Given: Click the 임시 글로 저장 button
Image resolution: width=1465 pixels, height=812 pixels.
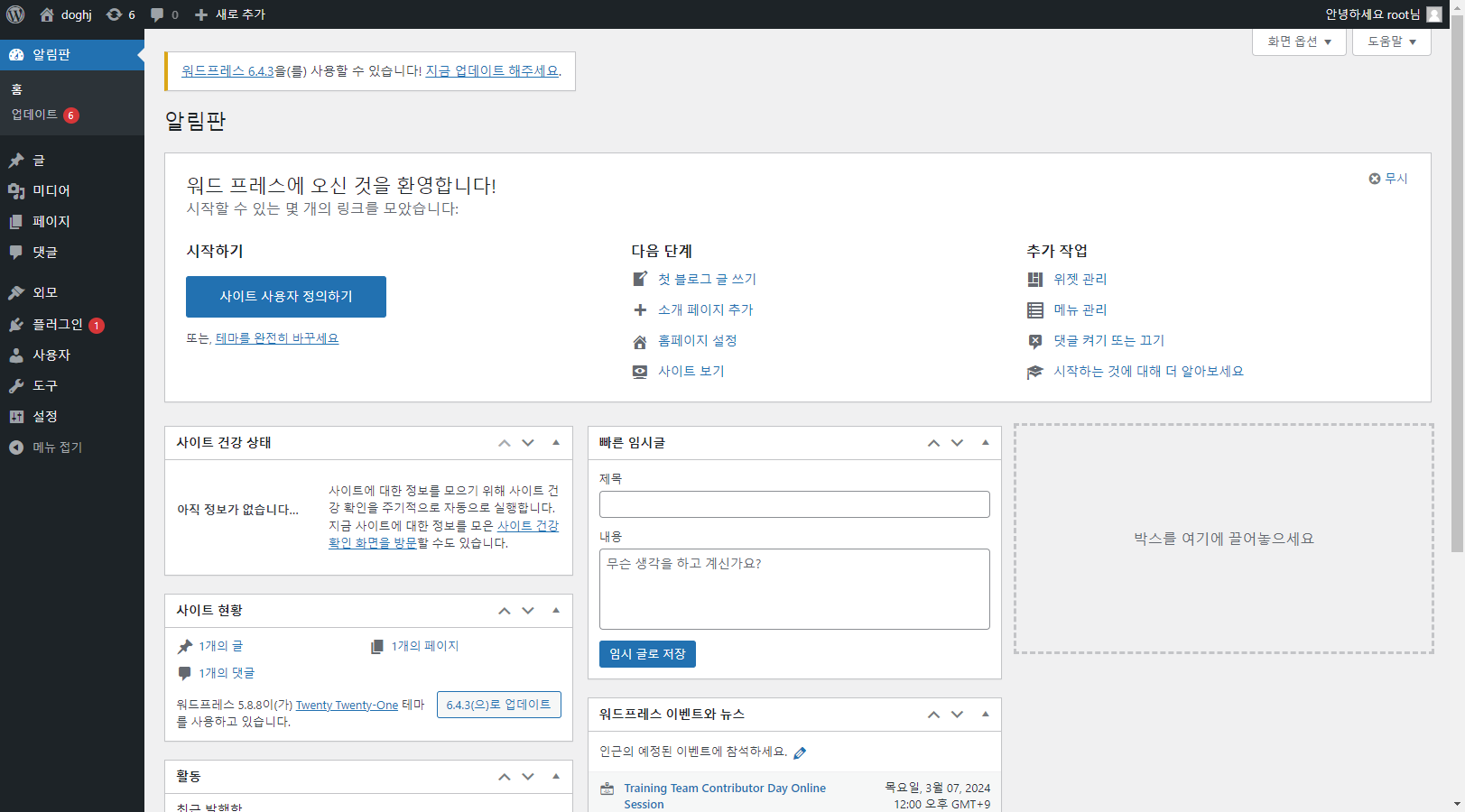Looking at the screenshot, I should (x=647, y=654).
